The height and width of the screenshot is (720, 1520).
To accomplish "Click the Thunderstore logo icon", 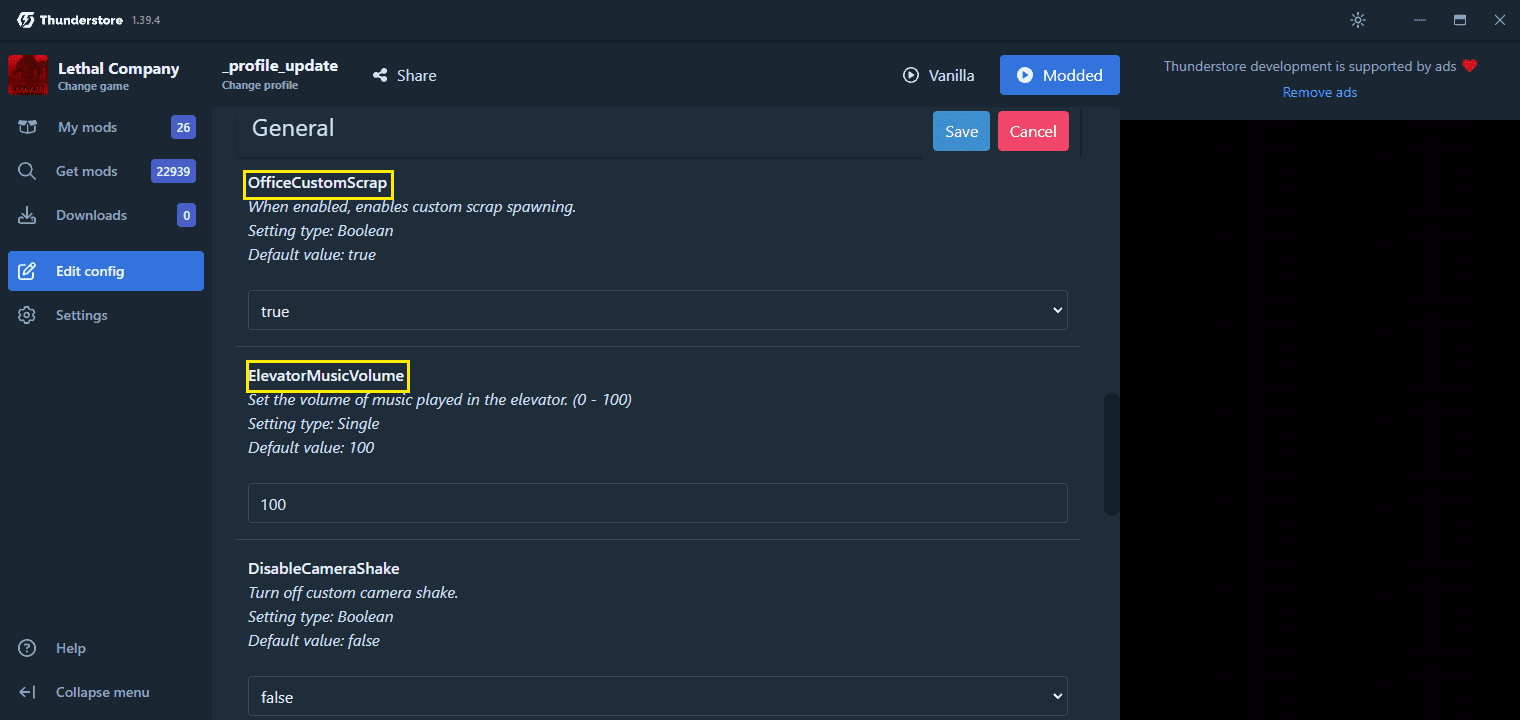I will coord(26,20).
